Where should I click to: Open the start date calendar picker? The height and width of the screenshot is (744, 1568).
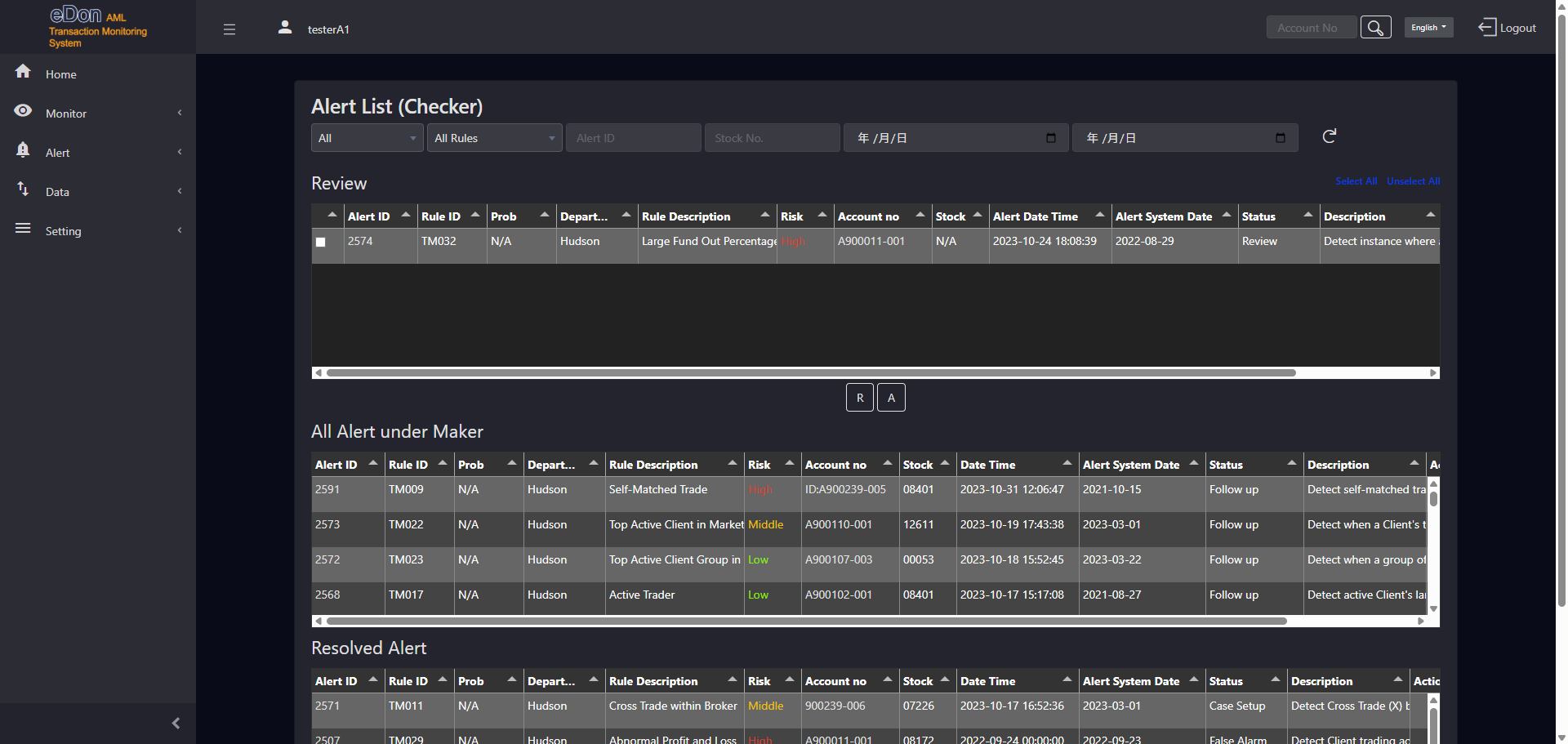(x=1050, y=138)
